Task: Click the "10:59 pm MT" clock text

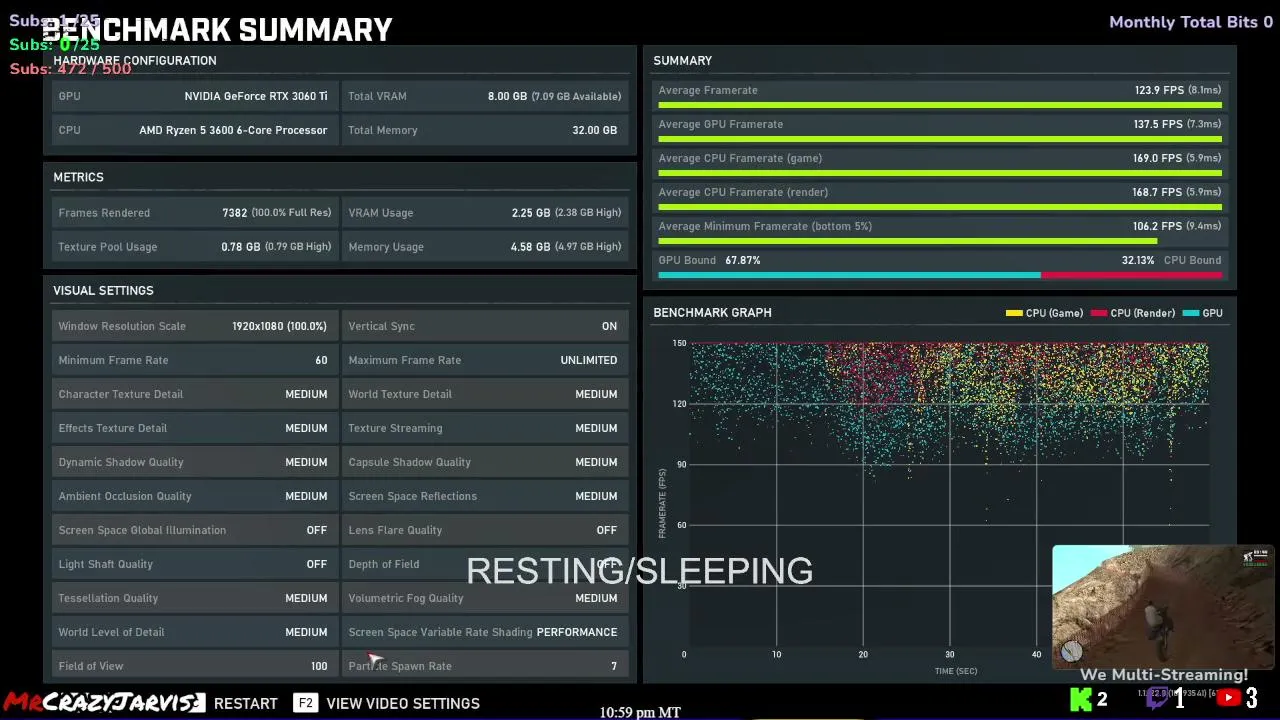Action: pos(640,712)
